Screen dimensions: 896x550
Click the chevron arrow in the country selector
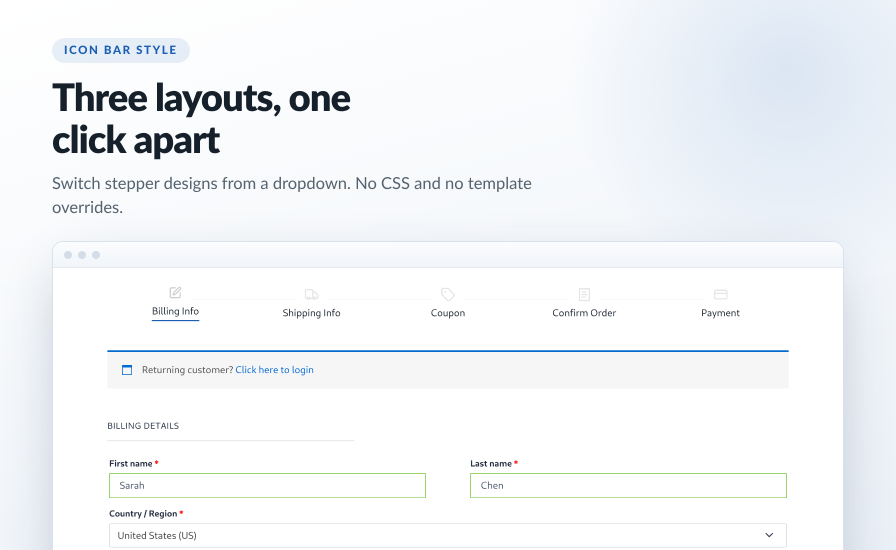click(x=769, y=535)
